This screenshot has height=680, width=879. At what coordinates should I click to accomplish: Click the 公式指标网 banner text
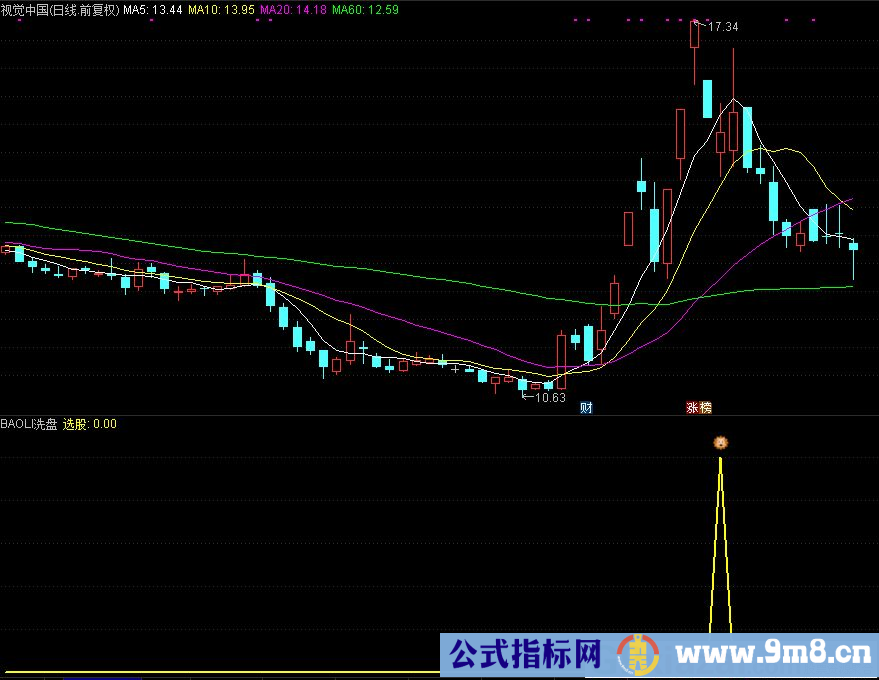pos(525,654)
